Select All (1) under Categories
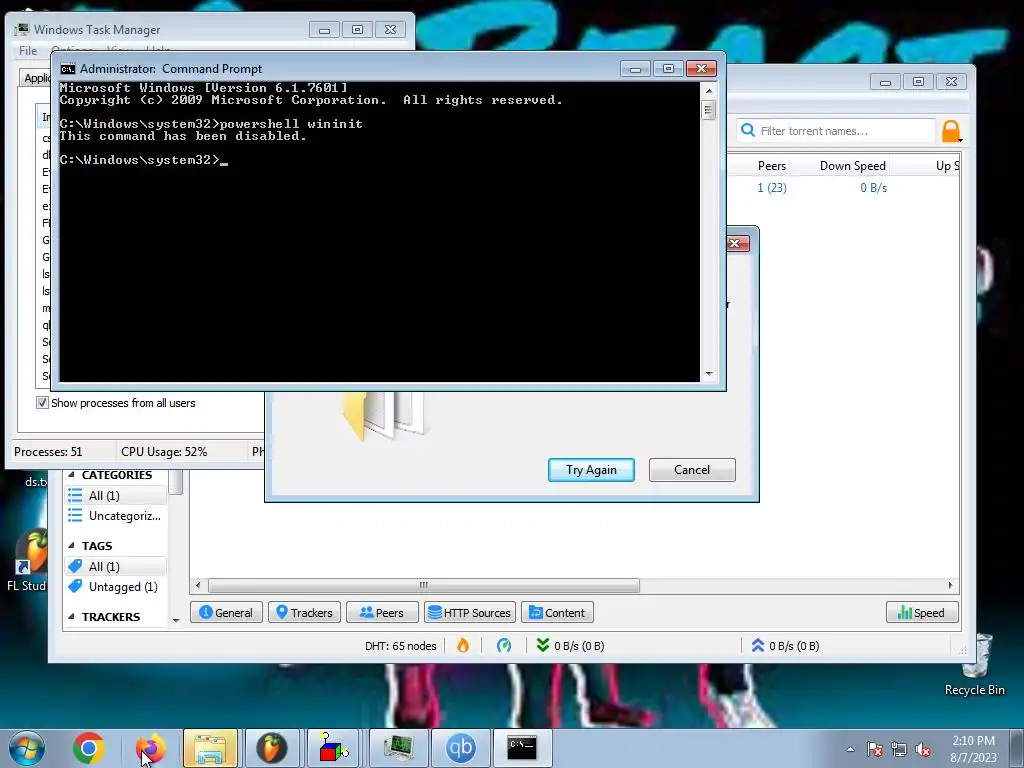 (116, 496)
